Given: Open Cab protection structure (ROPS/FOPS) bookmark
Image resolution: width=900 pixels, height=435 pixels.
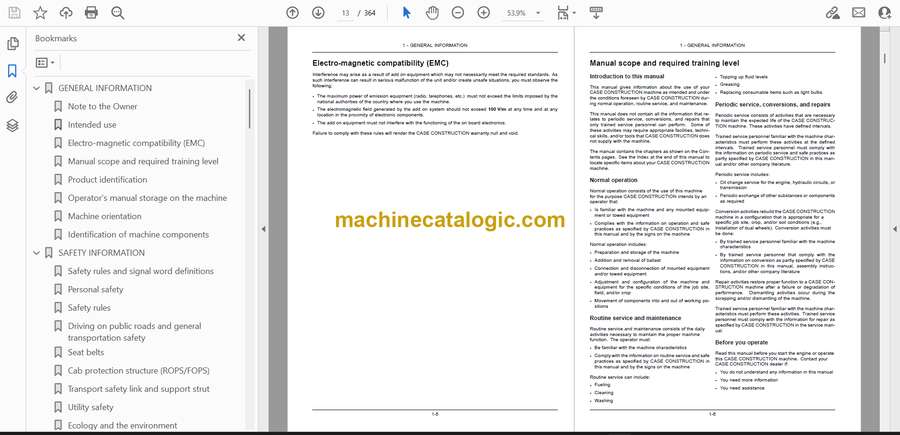Looking at the screenshot, I should pyautogui.click(x=138, y=371).
